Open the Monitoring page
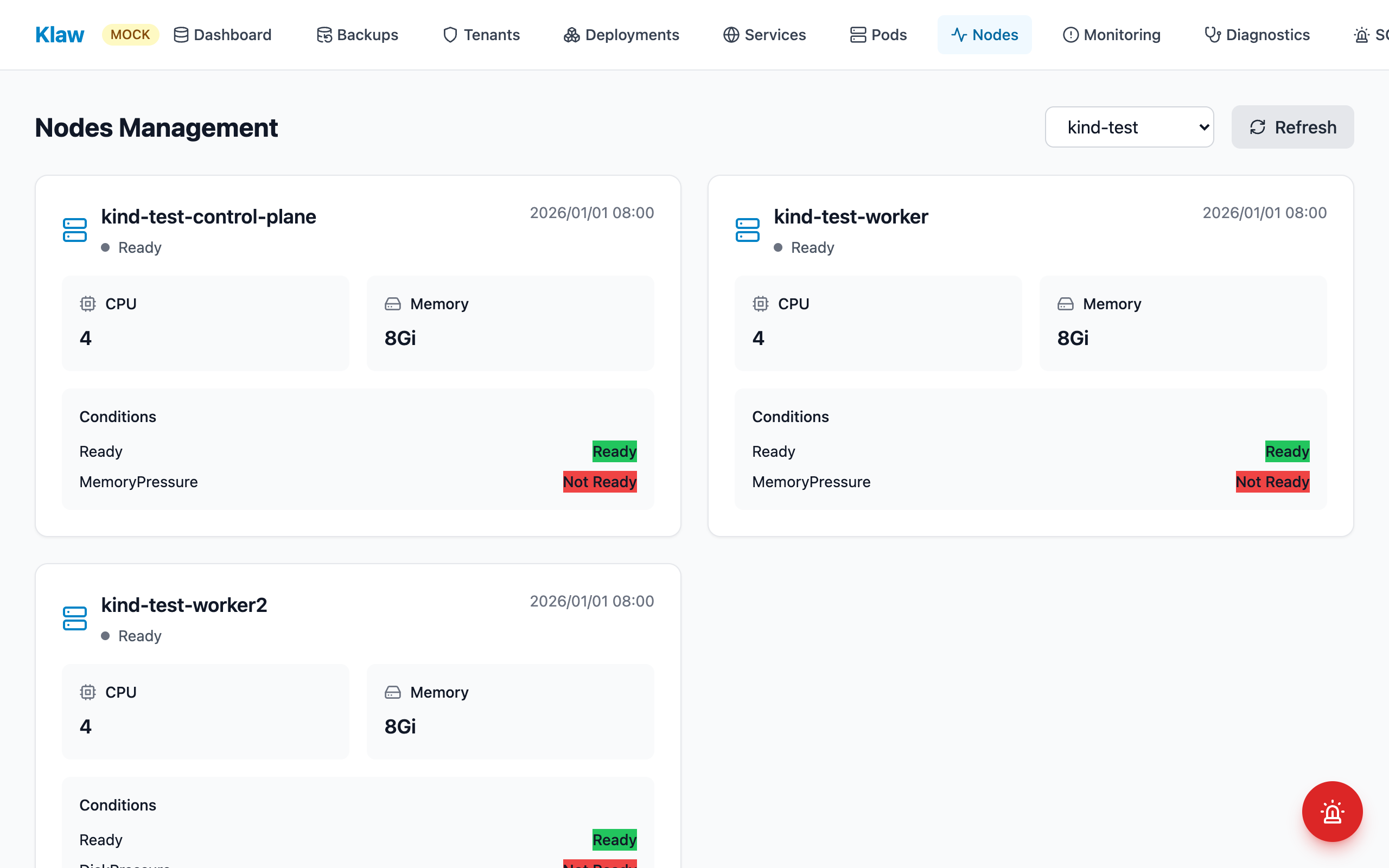This screenshot has height=868, width=1389. pyautogui.click(x=1111, y=35)
